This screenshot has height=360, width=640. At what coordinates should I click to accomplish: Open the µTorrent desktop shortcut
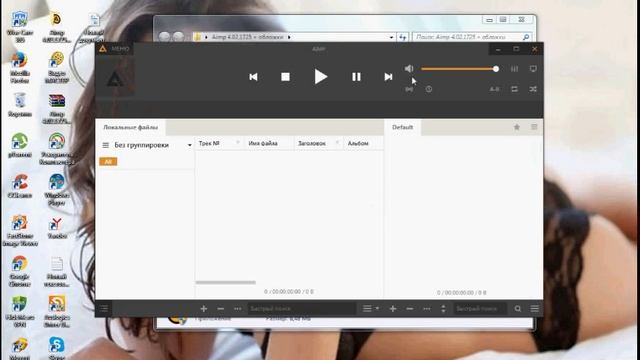[x=20, y=145]
